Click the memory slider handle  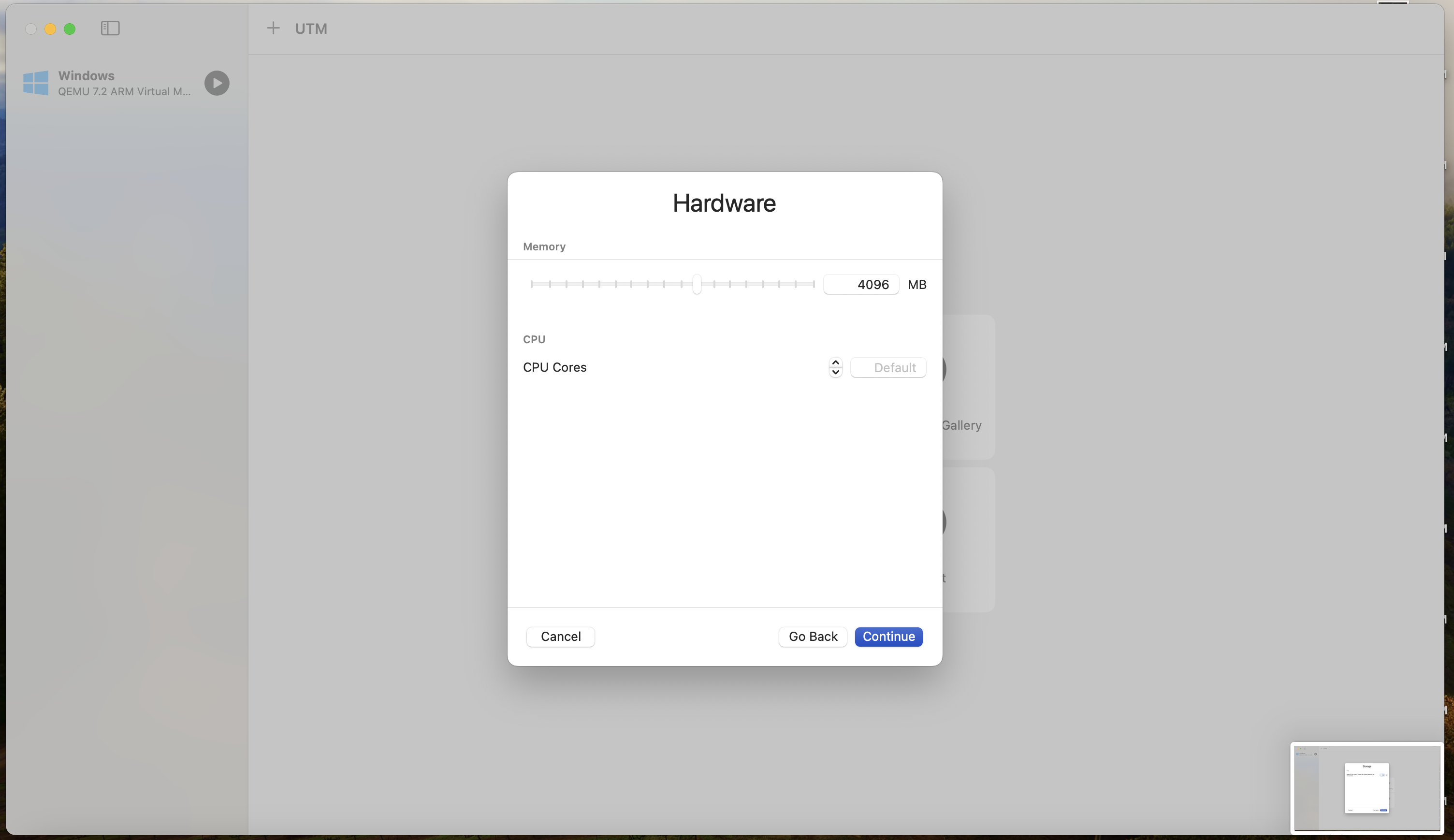[697, 284]
